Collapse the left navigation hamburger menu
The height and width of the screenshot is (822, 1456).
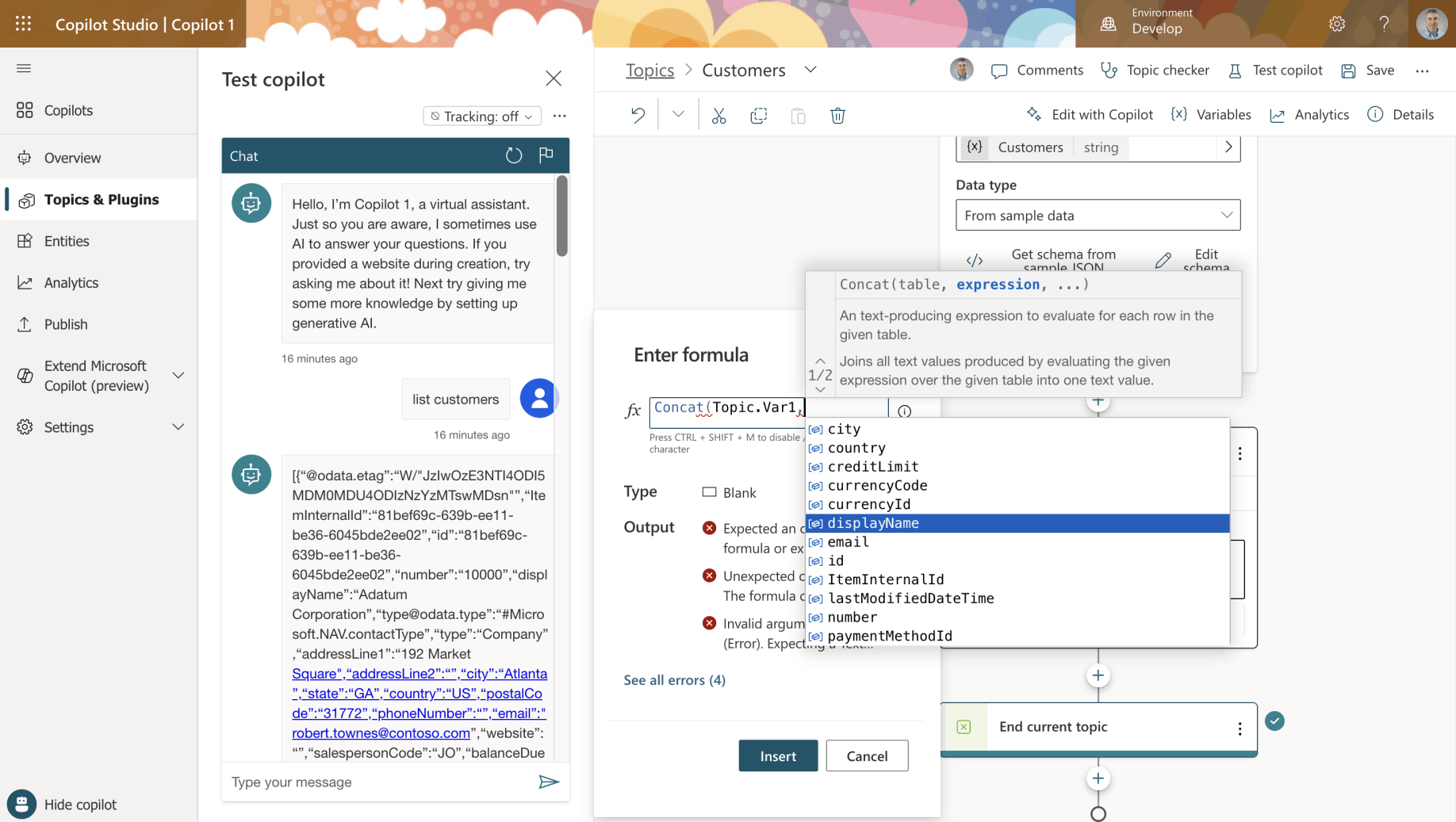pyautogui.click(x=24, y=68)
